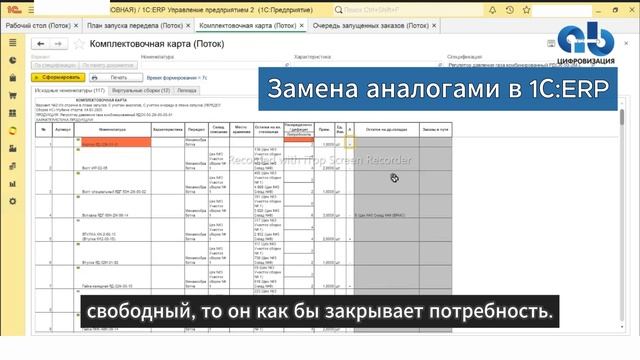Open the sections menu in the sidebar
Viewport: 640px width, 360px height.
[13, 42]
